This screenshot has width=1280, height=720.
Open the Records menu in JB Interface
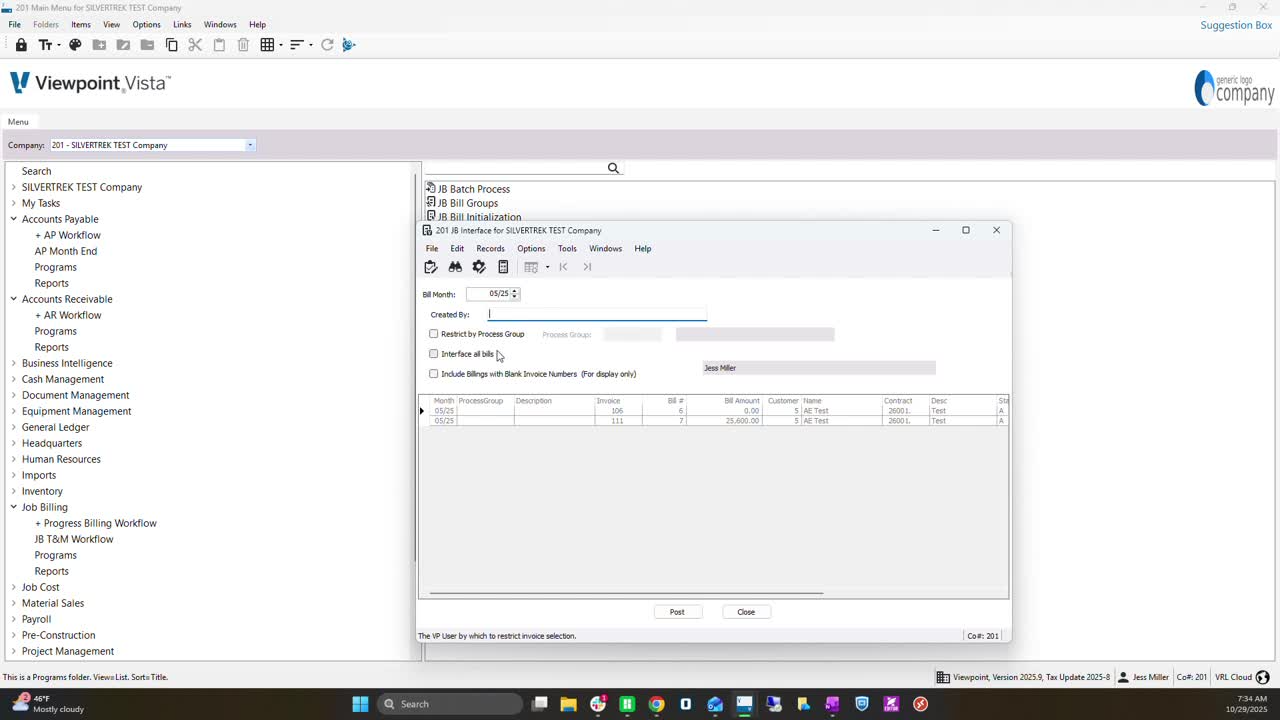pyautogui.click(x=490, y=249)
